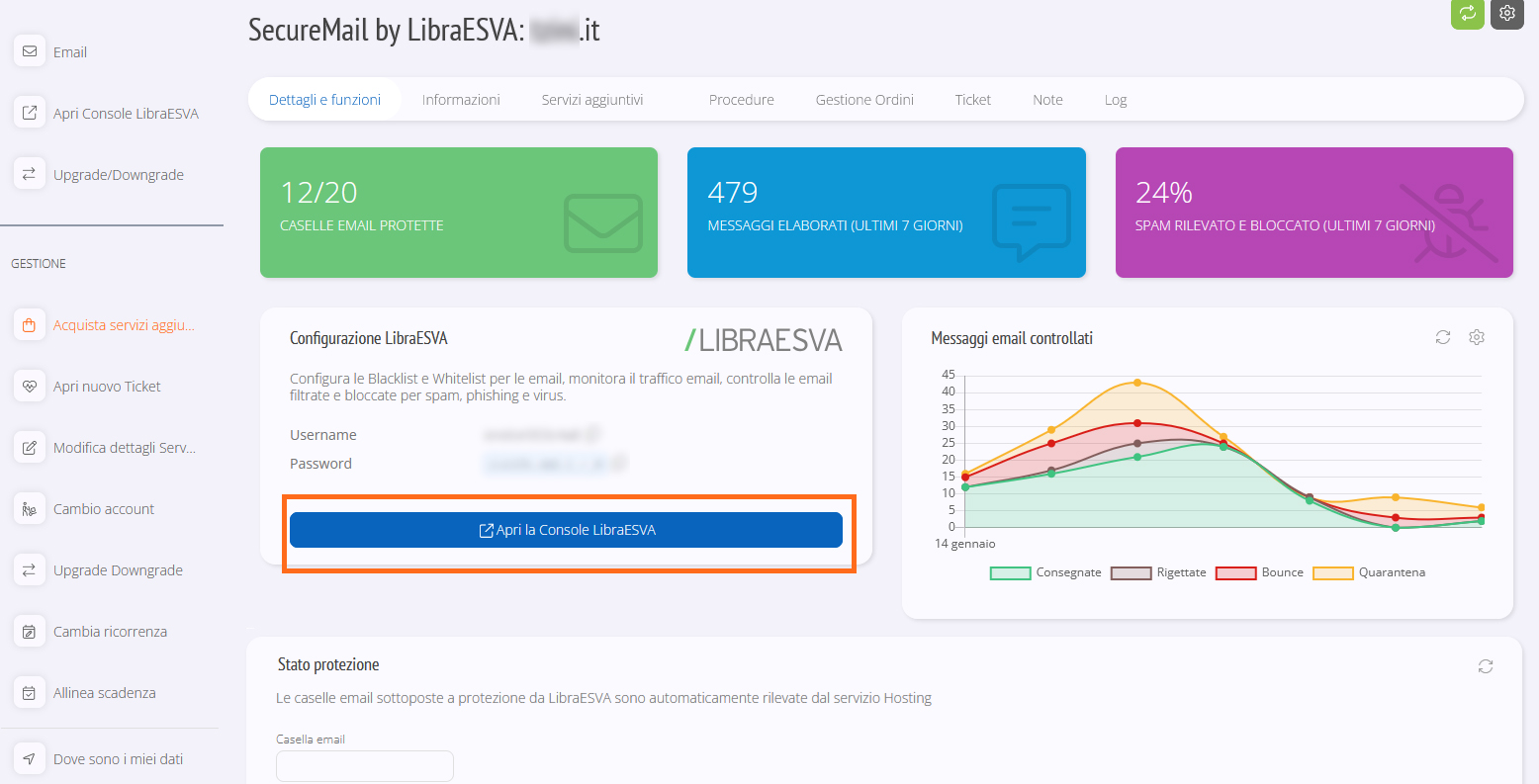The height and width of the screenshot is (784, 1539).
Task: Click the green swap-arrows button at top right
Action: point(1468,13)
